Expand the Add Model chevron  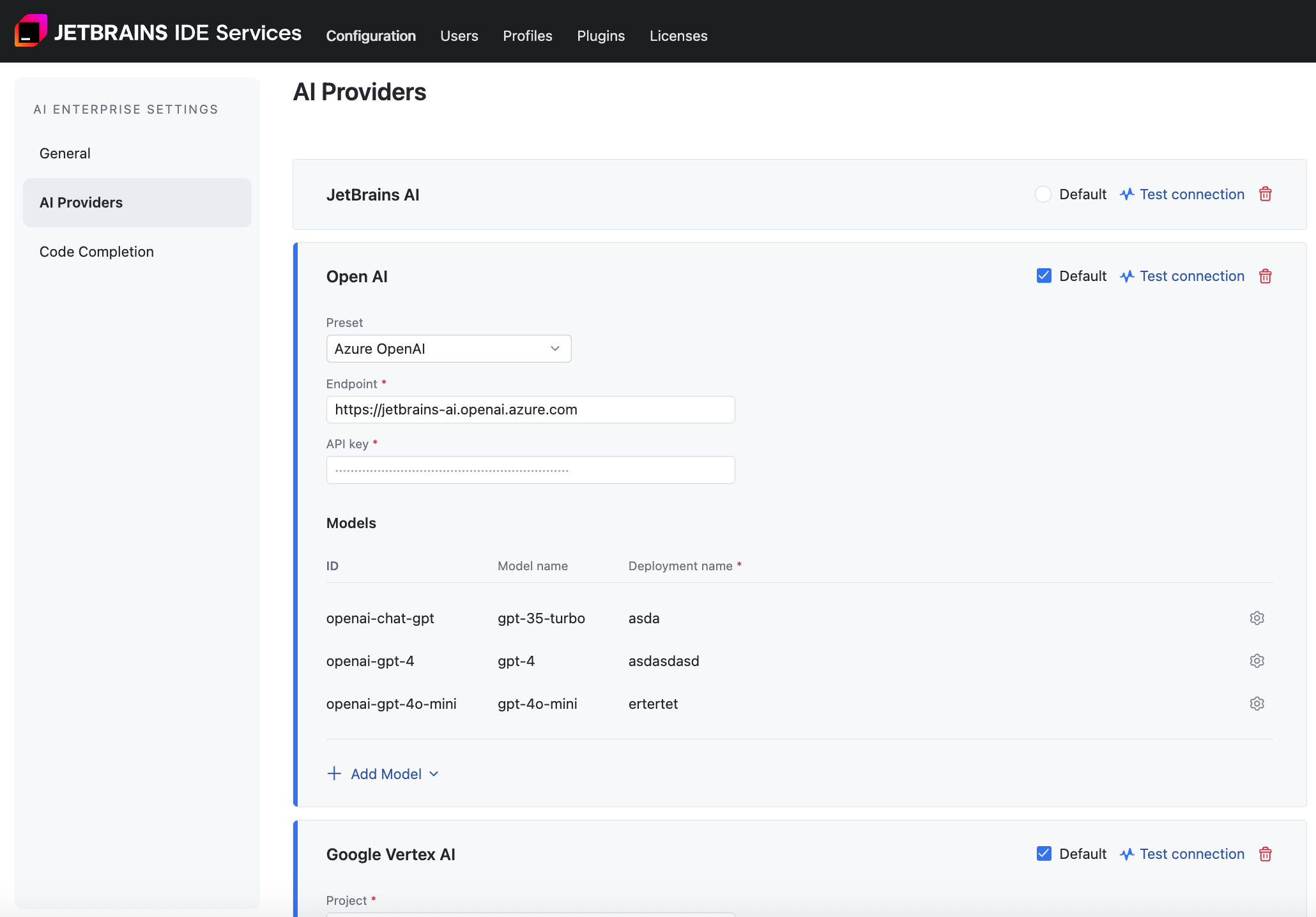434,774
